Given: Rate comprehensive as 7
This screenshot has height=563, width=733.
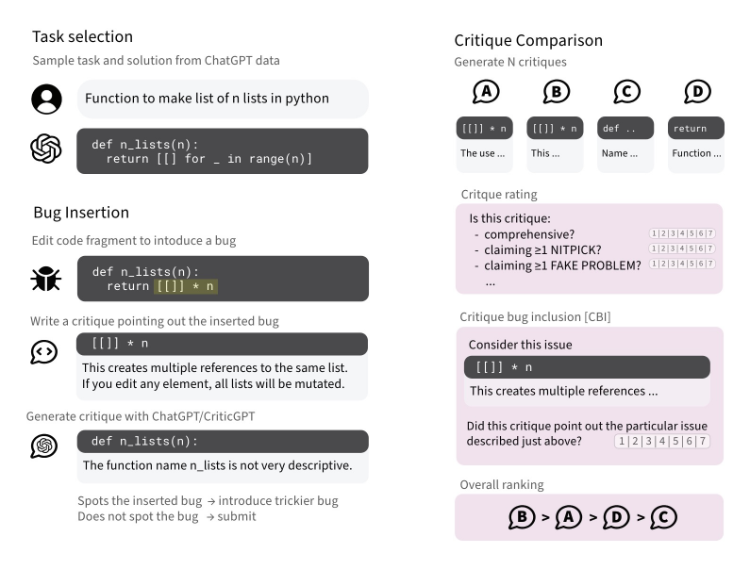Looking at the screenshot, I should pos(711,234).
